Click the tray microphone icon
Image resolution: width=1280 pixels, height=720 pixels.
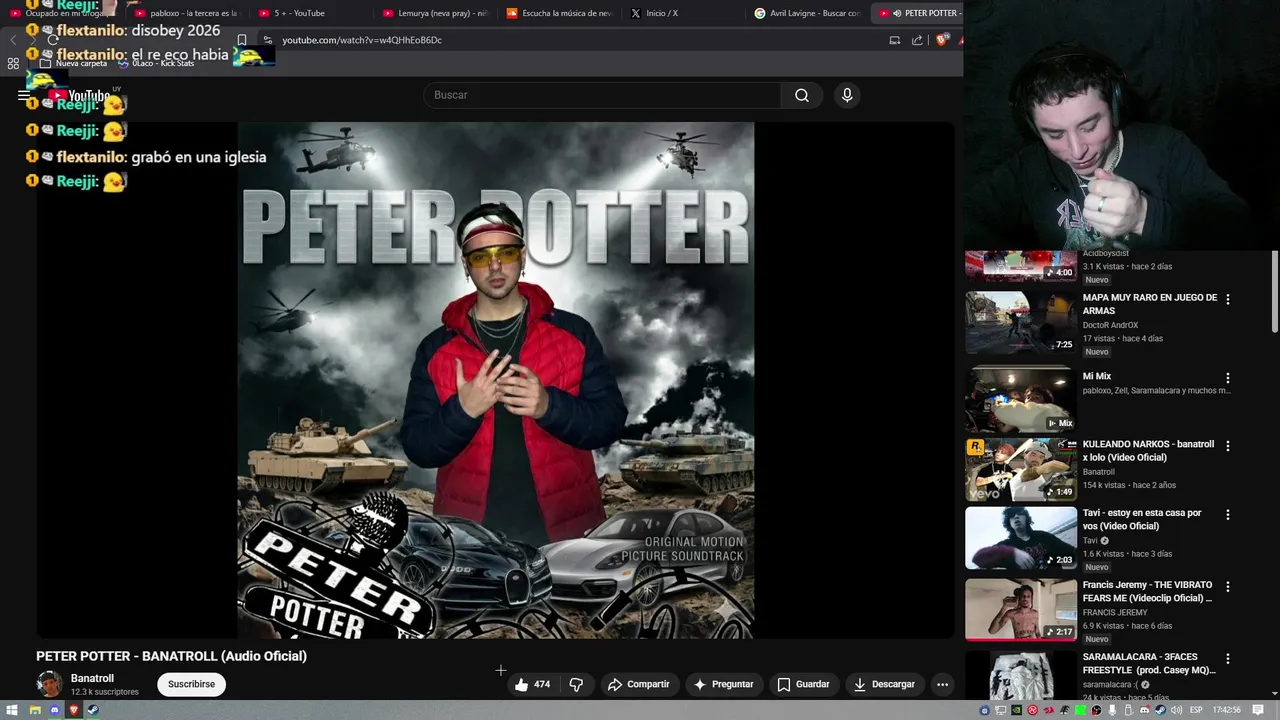click(x=1112, y=710)
